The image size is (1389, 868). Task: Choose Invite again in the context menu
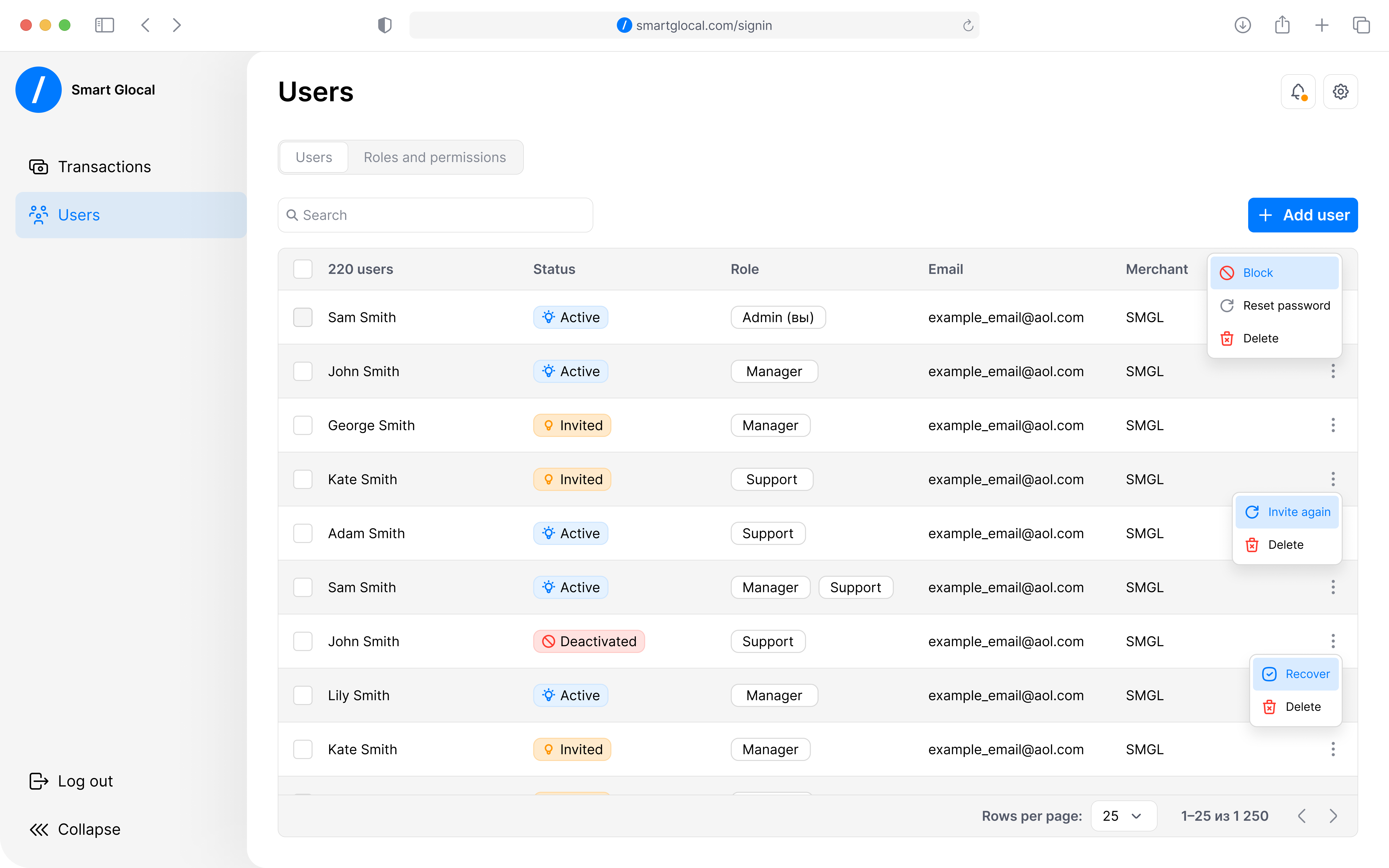pos(1287,512)
